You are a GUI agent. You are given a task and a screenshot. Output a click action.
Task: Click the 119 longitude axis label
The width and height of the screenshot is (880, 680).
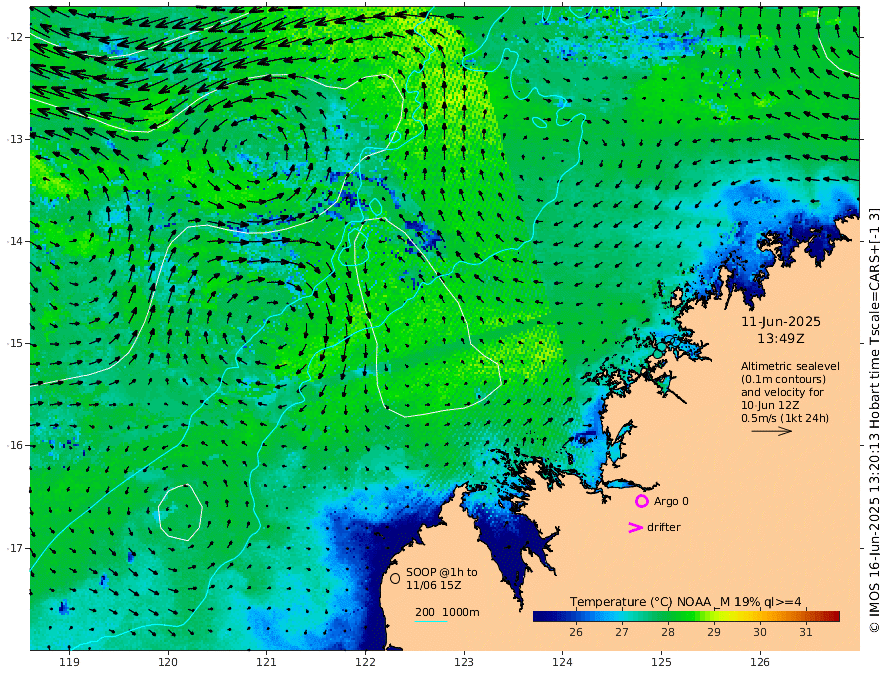[x=69, y=663]
